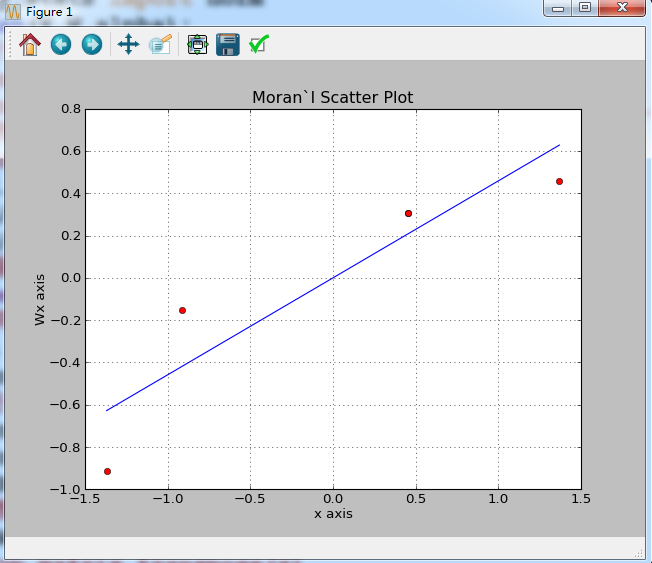Pick the red point near x equals -1.0
Viewport: 652px width, 563px height.
(x=182, y=310)
